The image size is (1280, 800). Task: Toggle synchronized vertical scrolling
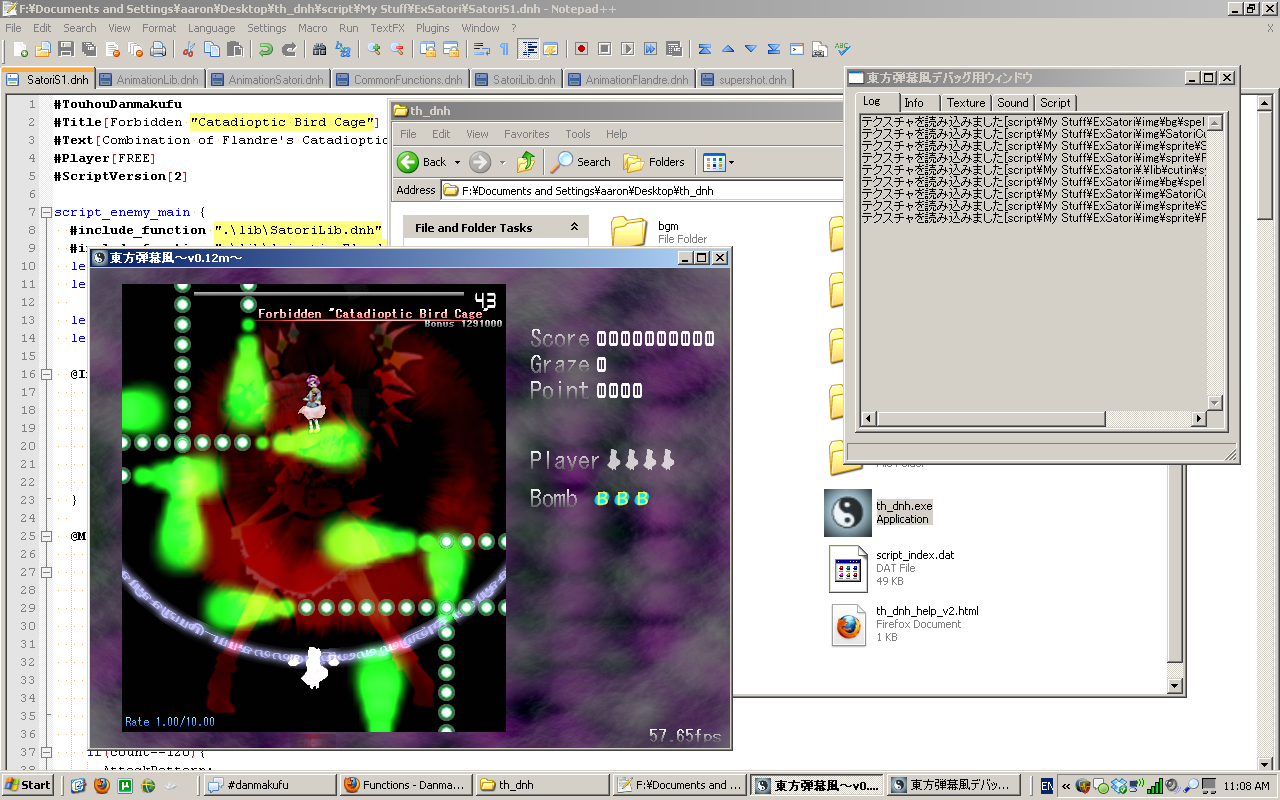[428, 48]
